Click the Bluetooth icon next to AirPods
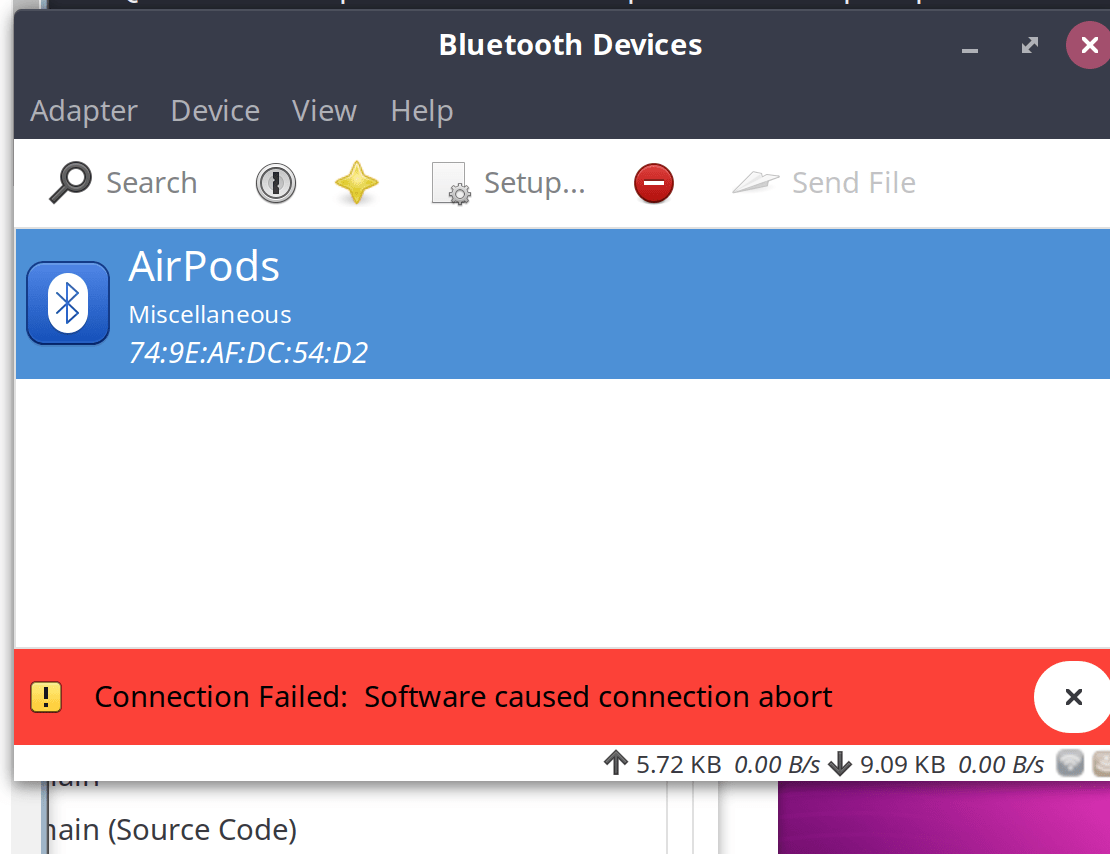The height and width of the screenshot is (854, 1110). 67,302
